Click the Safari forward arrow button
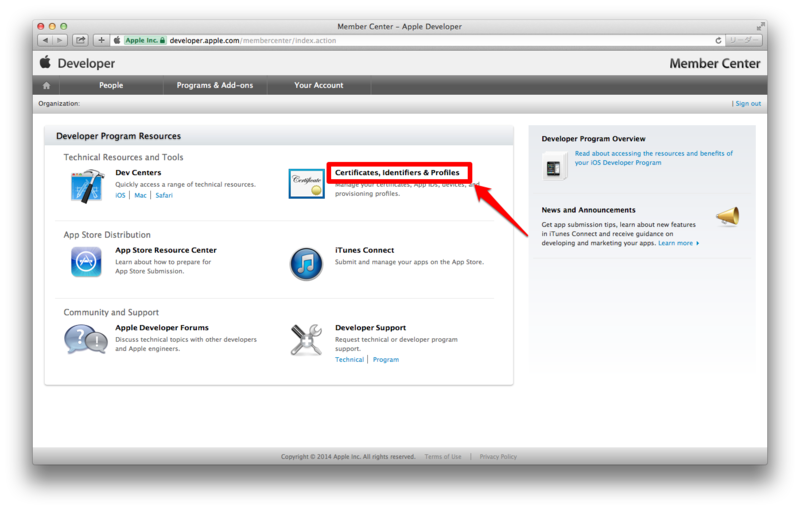Image resolution: width=800 pixels, height=510 pixels. [60, 40]
